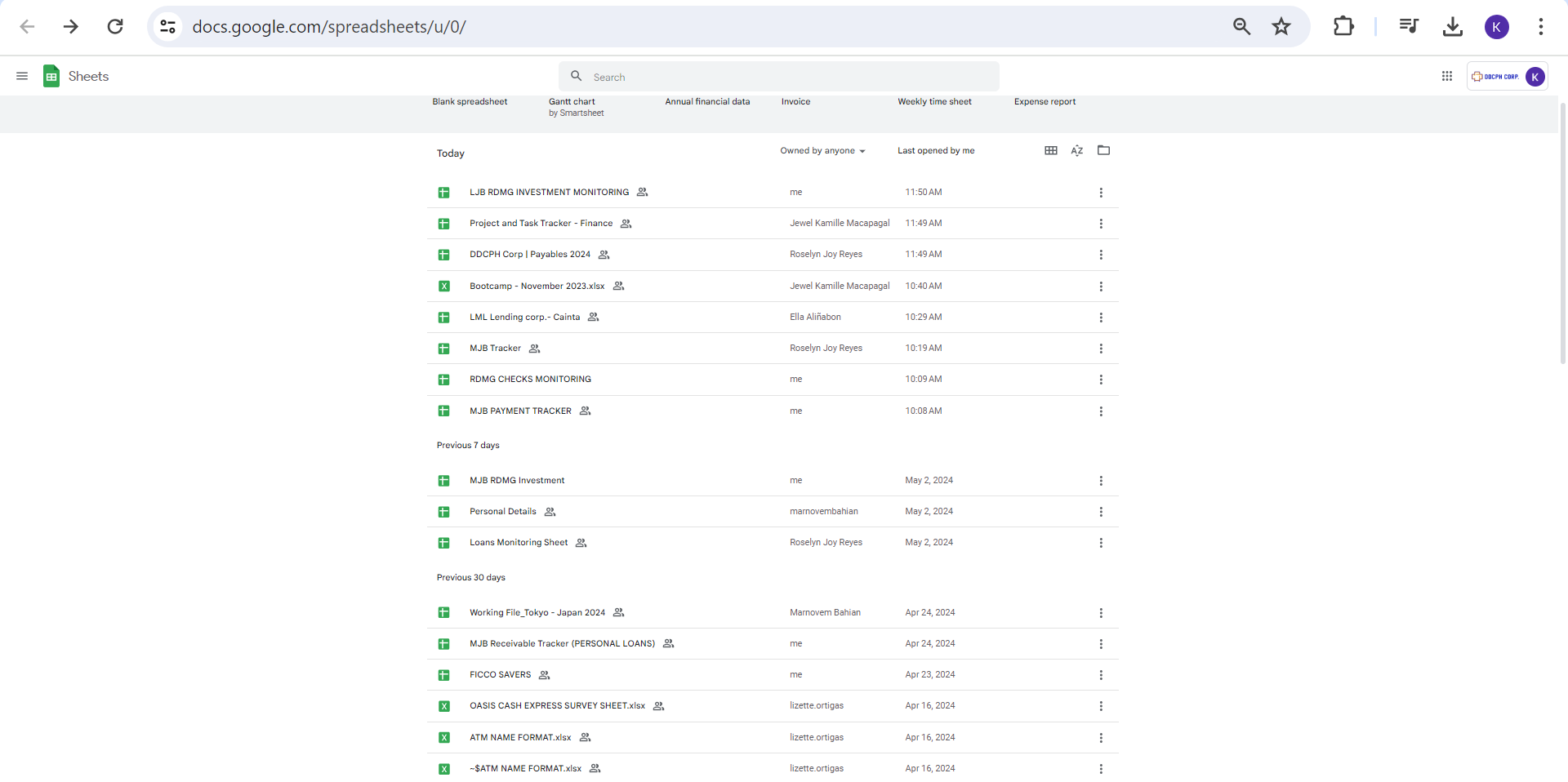Choose the Weekly time sheet template
The width and height of the screenshot is (1568, 782).
tap(934, 102)
